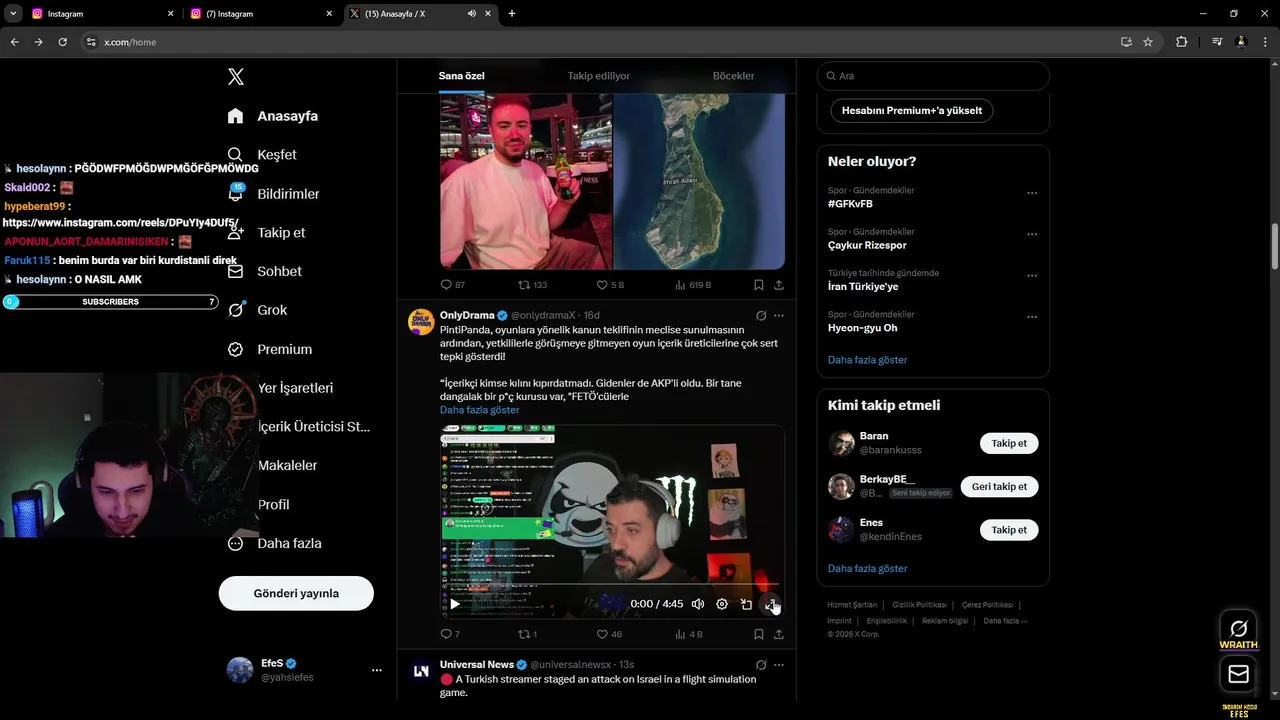Bookmark the post with 619 B views
The height and width of the screenshot is (720, 1280).
(x=759, y=285)
